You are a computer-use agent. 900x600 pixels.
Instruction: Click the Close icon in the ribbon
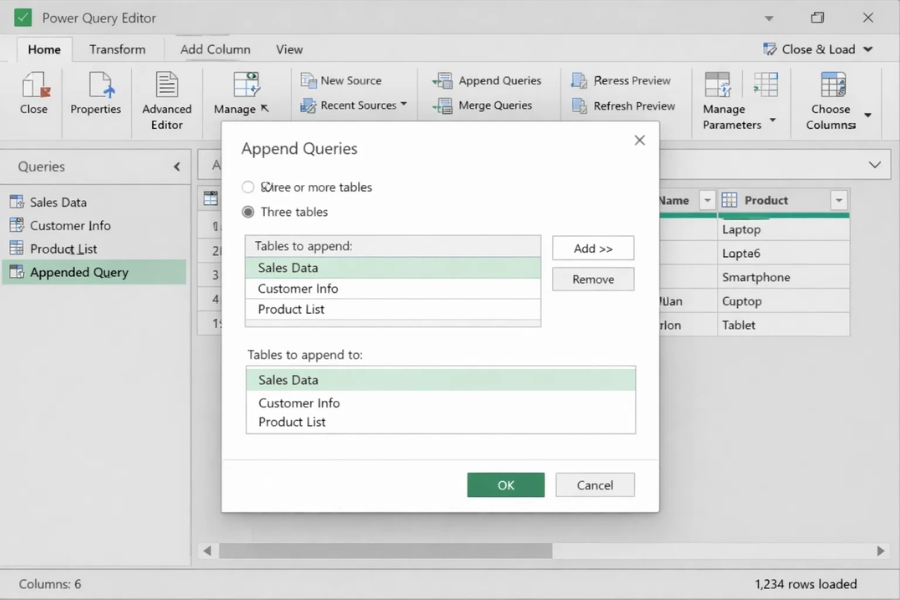coord(33,97)
